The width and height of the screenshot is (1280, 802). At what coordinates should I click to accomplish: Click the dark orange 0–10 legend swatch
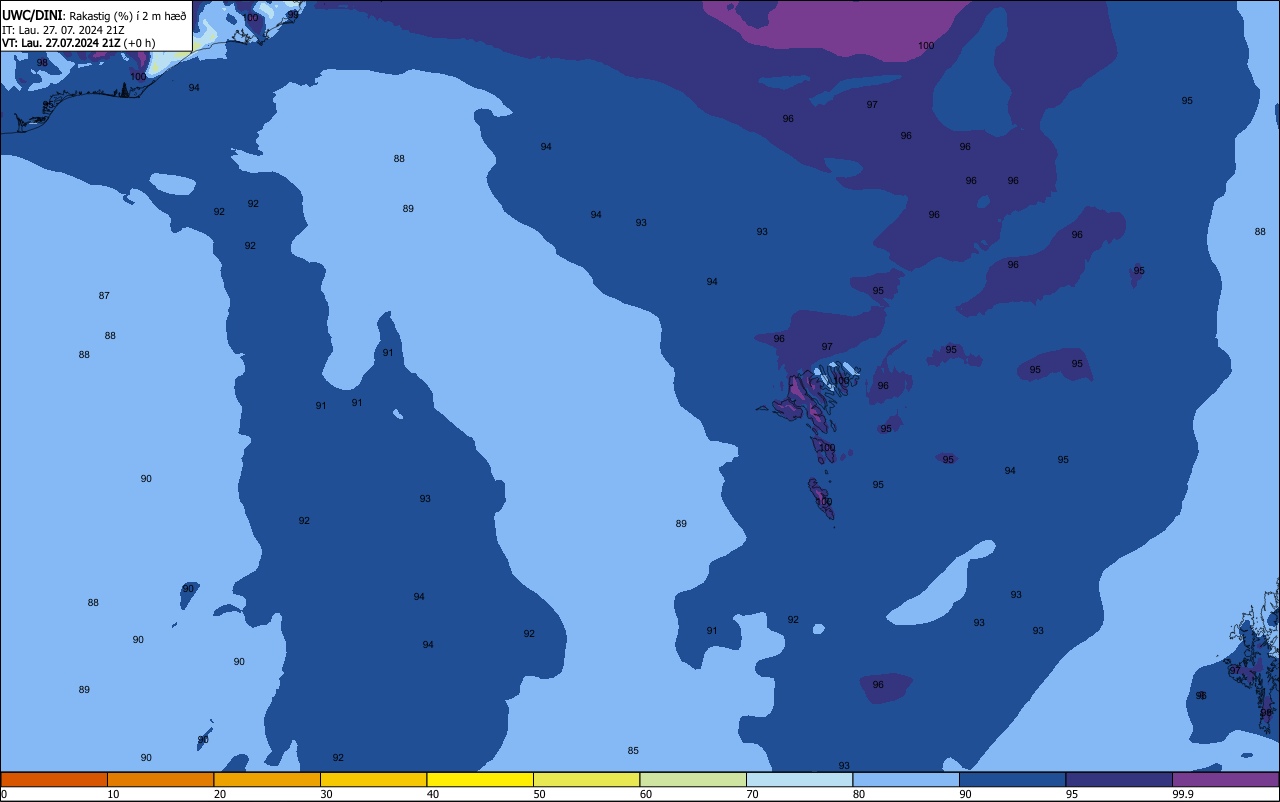[54, 779]
